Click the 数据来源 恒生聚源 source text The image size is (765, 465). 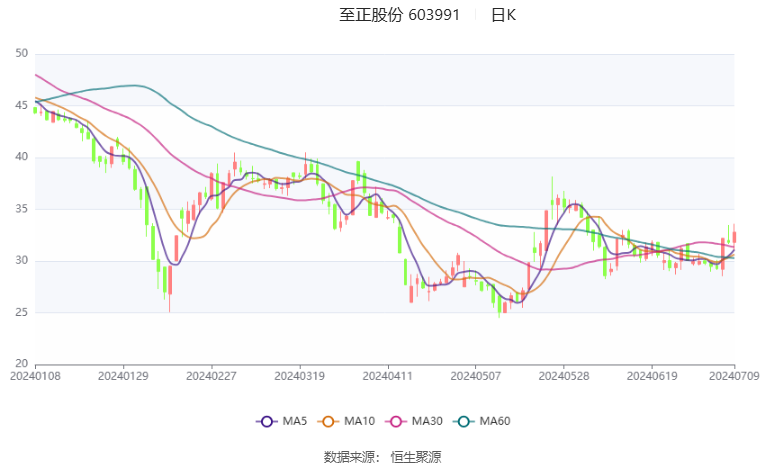(382, 457)
